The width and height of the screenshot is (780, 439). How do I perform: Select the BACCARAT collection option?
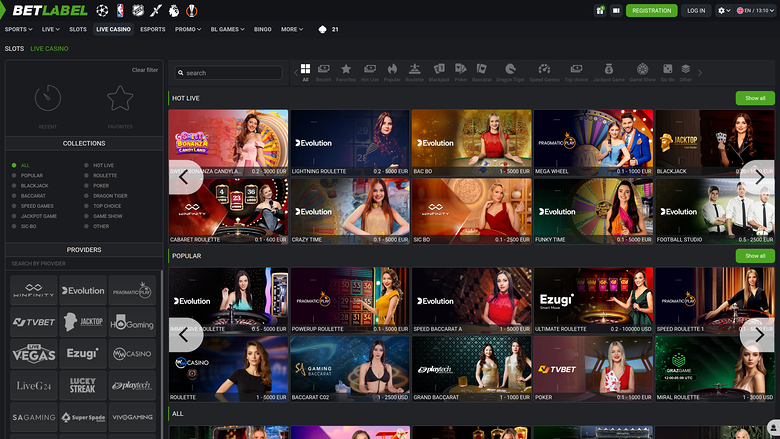tap(28, 196)
